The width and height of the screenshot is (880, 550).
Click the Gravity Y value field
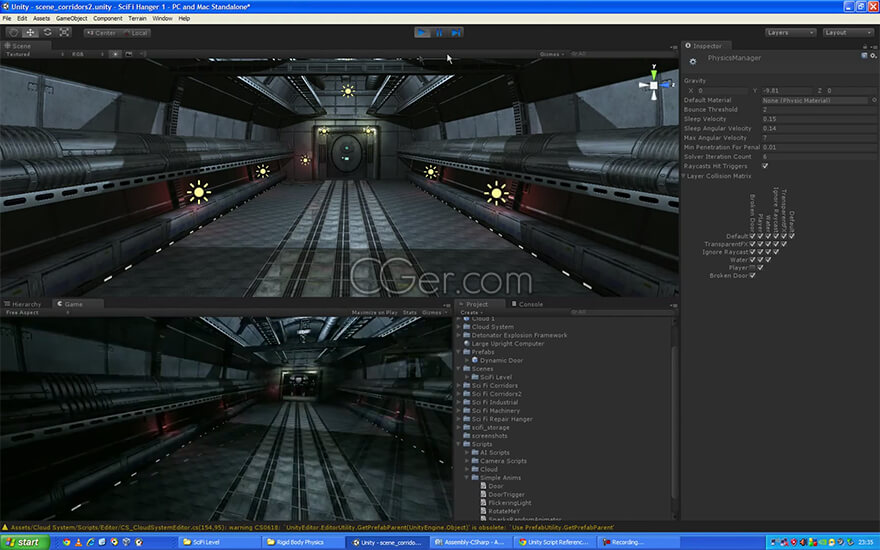pos(786,90)
